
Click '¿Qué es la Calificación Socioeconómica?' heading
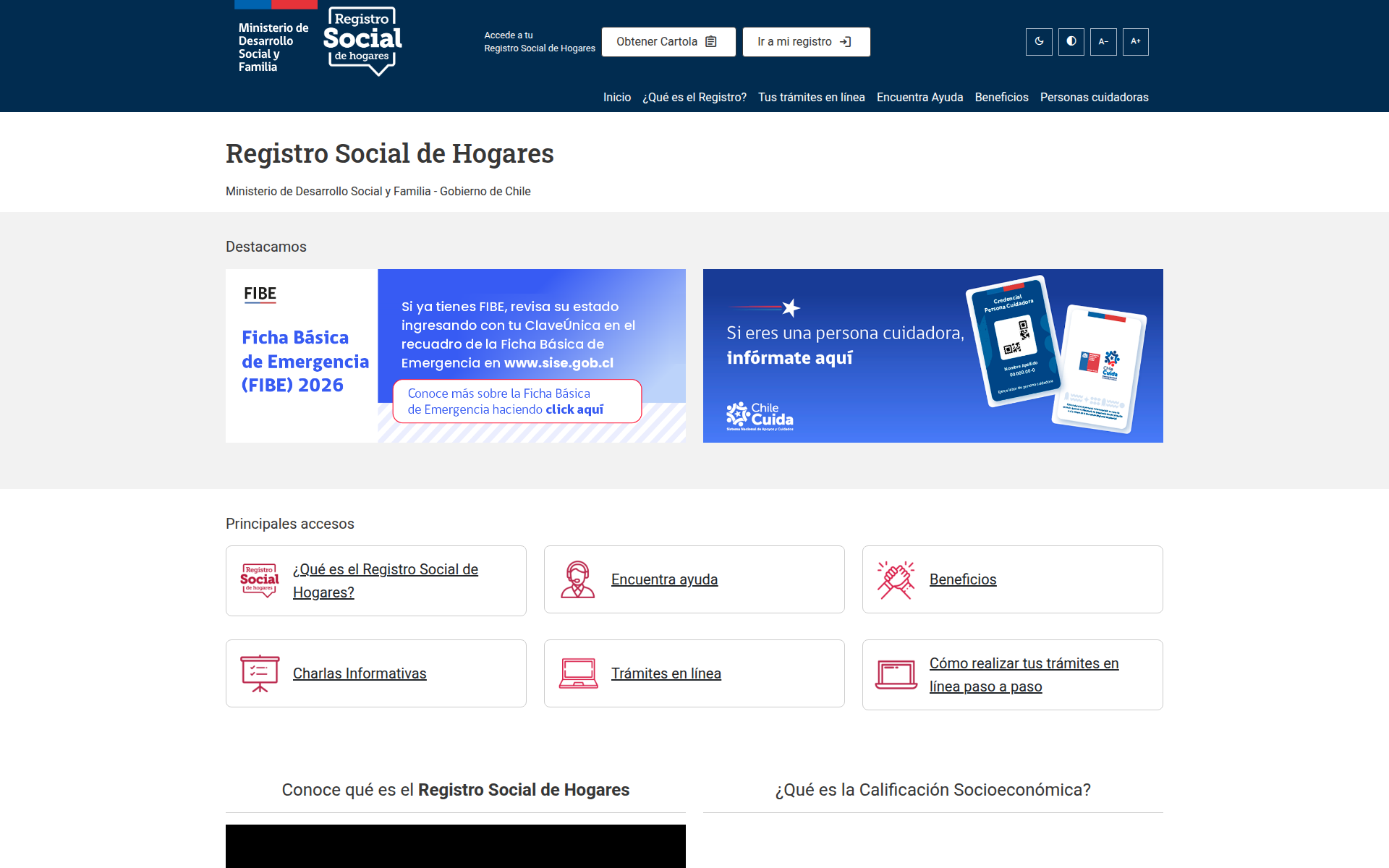pyautogui.click(x=933, y=790)
